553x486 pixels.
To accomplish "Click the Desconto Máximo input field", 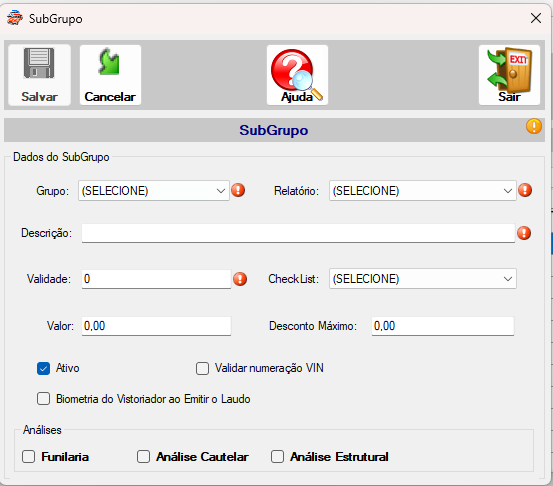I will tap(443, 326).
